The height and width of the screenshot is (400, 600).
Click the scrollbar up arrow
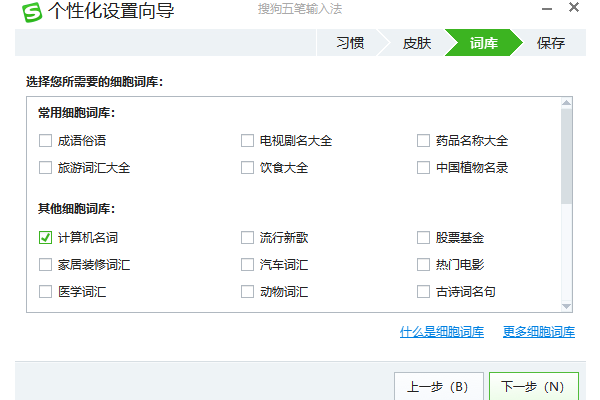567,104
